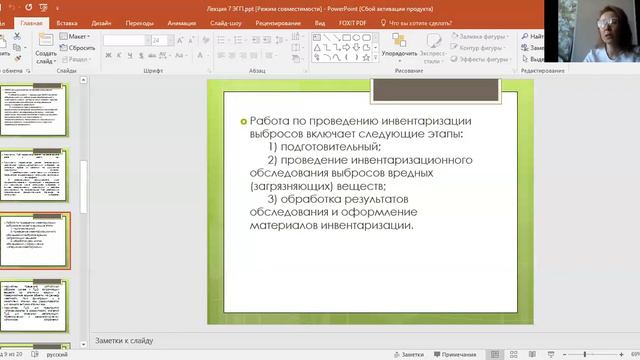640x360 pixels.
Task: Toggle Заметки notes pane in status bar
Action: click(x=409, y=354)
